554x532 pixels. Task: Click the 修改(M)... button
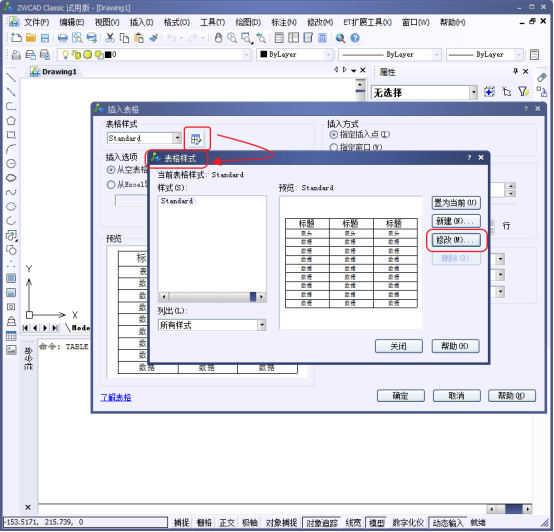[x=456, y=240]
